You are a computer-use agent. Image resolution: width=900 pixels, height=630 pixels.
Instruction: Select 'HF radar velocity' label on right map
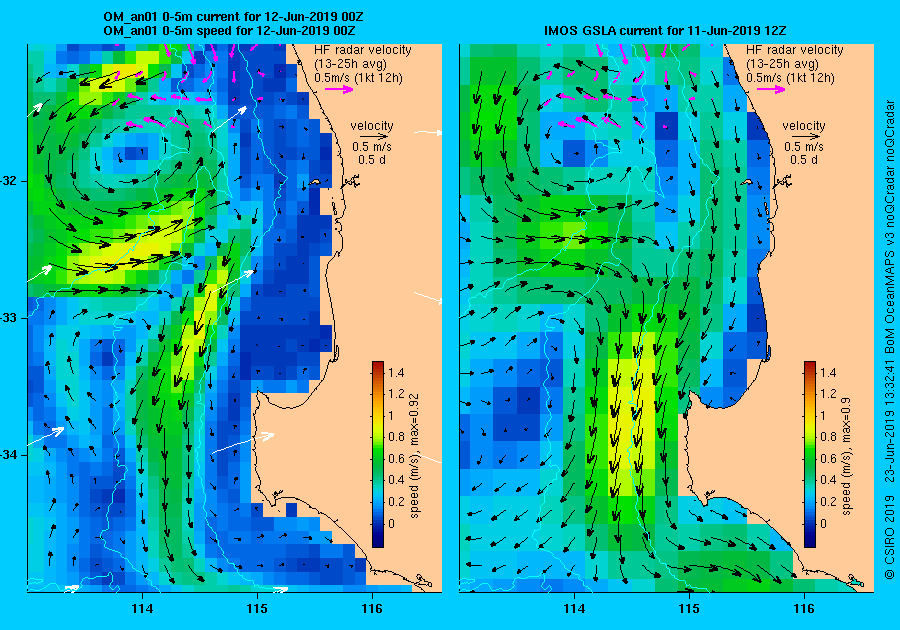795,50
